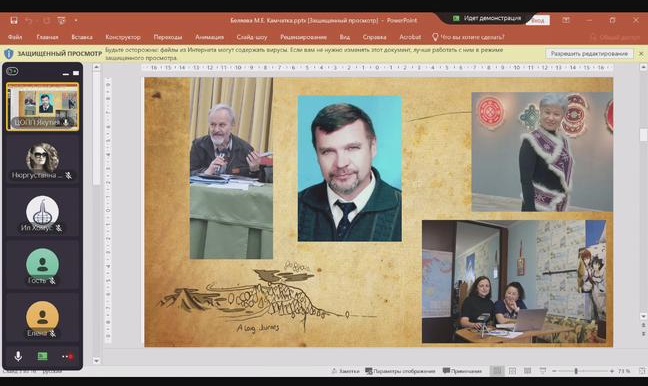This screenshot has width=648, height=386.
Task: Open the Анимация ribbon tab
Action: (x=210, y=37)
